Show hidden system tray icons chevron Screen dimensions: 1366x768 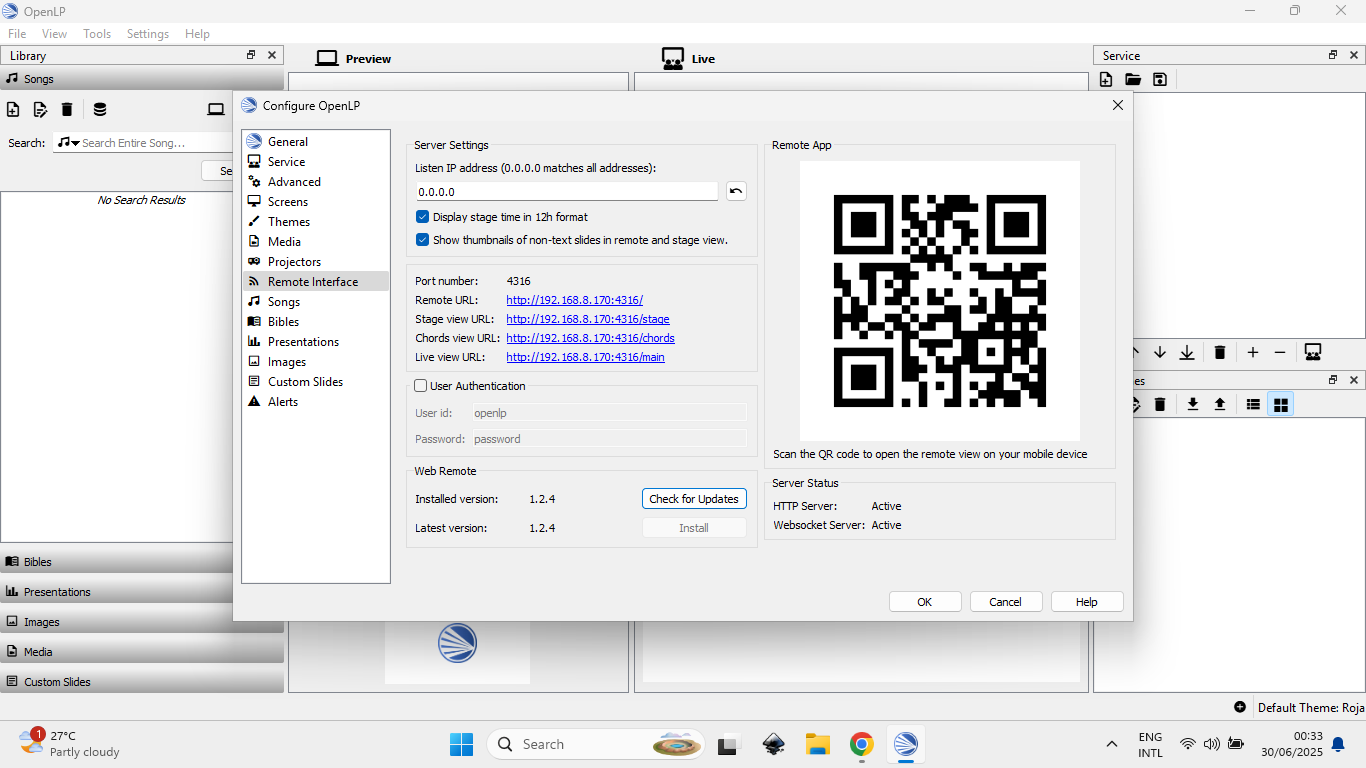click(x=1111, y=744)
